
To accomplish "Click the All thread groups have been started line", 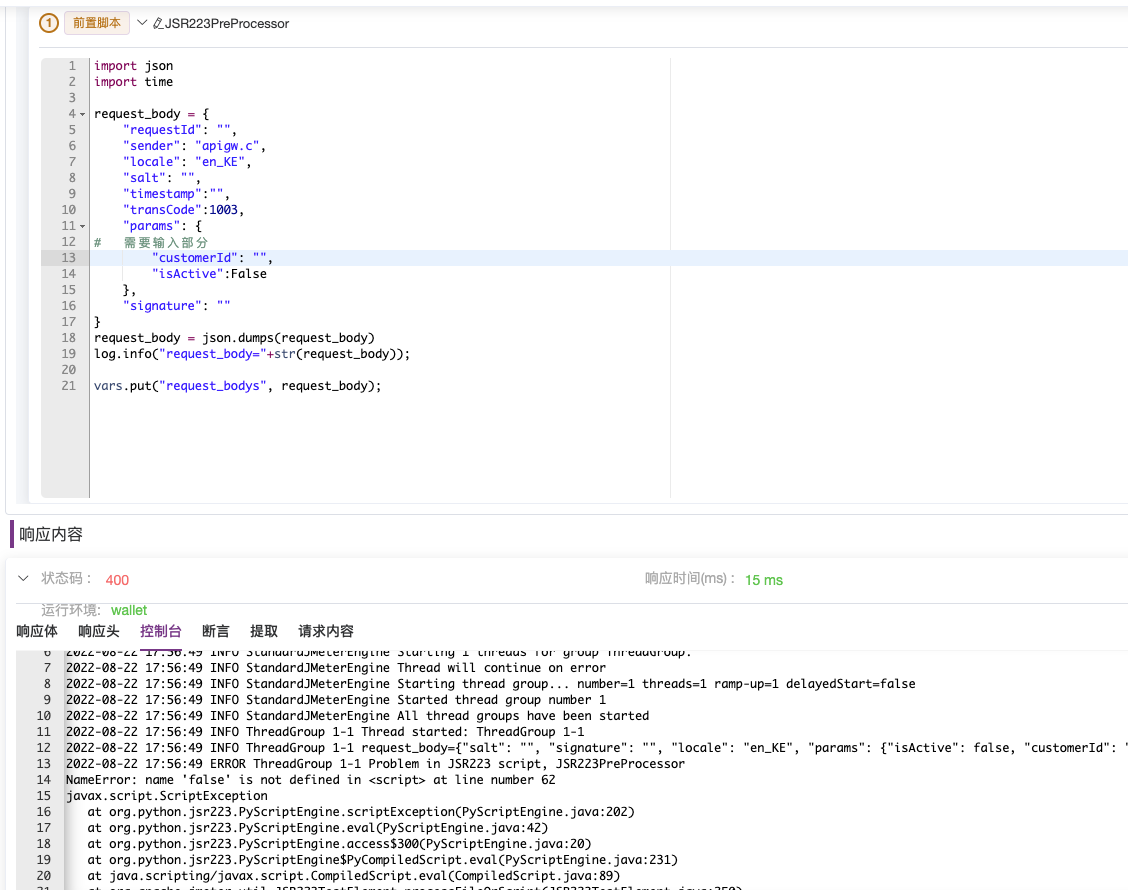I will pos(358,715).
